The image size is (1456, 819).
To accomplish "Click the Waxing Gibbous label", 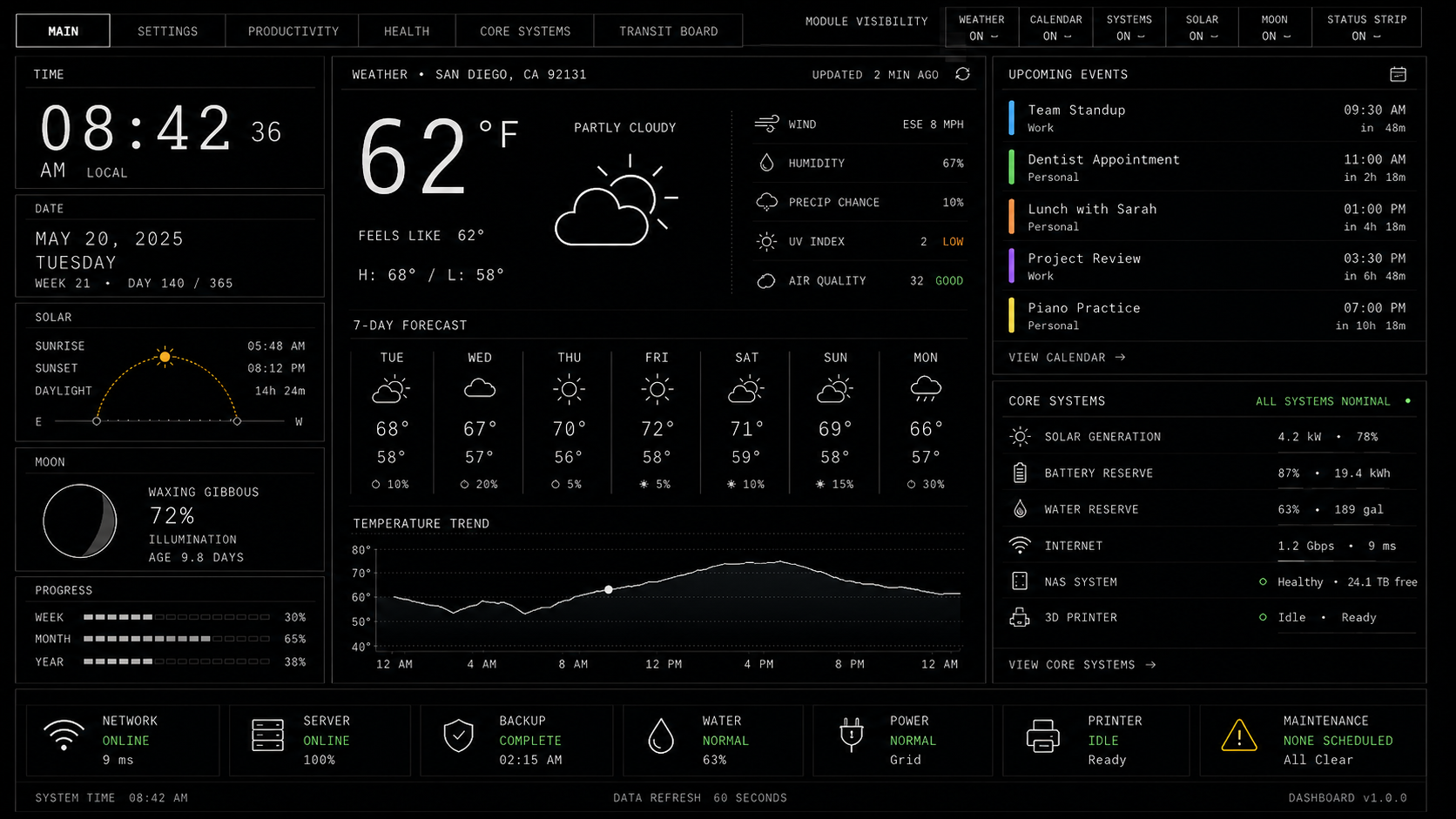I will point(204,492).
